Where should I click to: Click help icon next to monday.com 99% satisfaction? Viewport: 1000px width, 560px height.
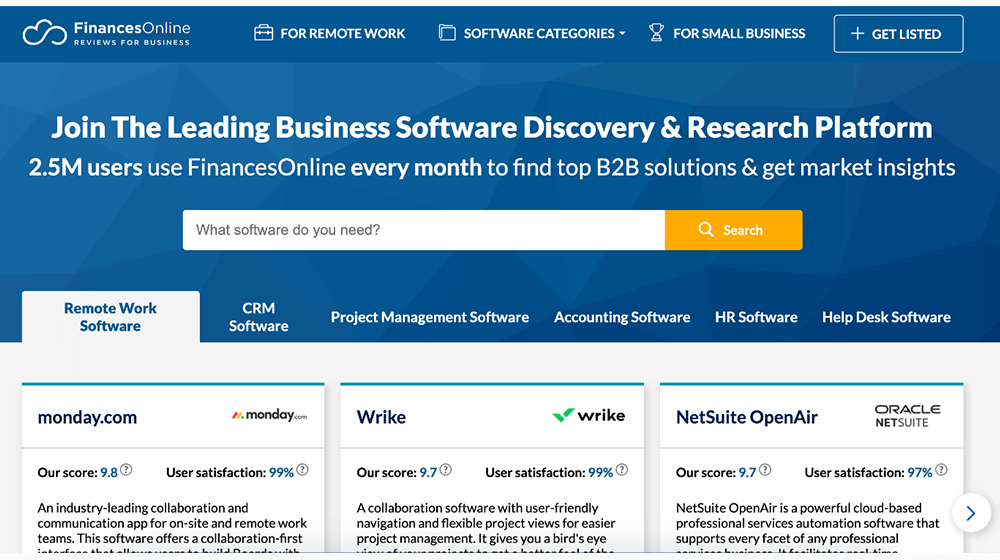pos(302,470)
